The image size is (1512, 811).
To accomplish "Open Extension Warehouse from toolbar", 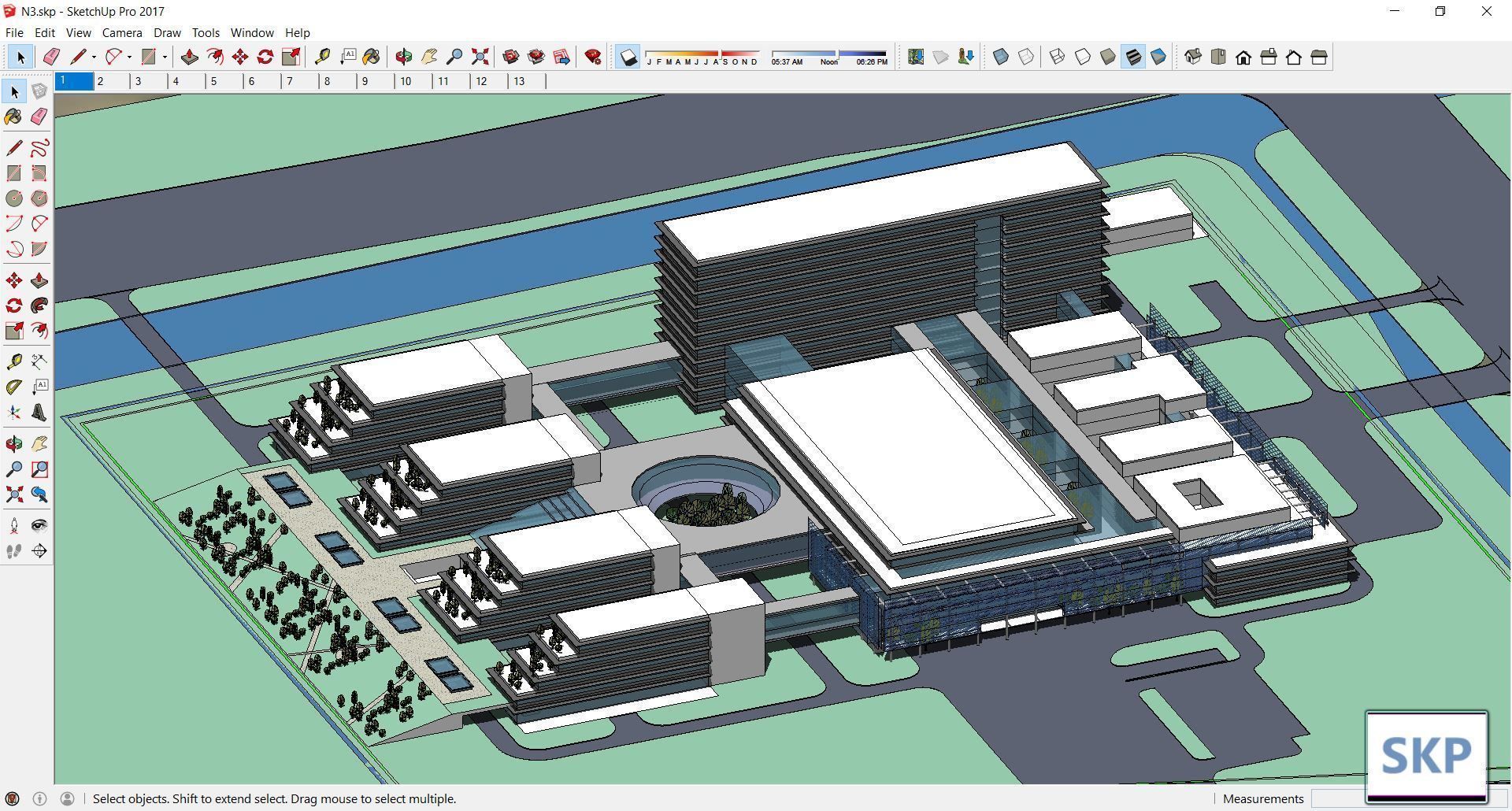I will click(536, 57).
